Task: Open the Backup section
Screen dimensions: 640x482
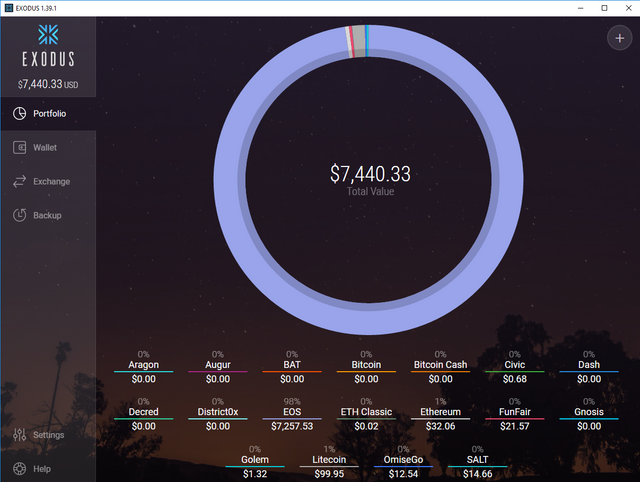Action: [48, 215]
